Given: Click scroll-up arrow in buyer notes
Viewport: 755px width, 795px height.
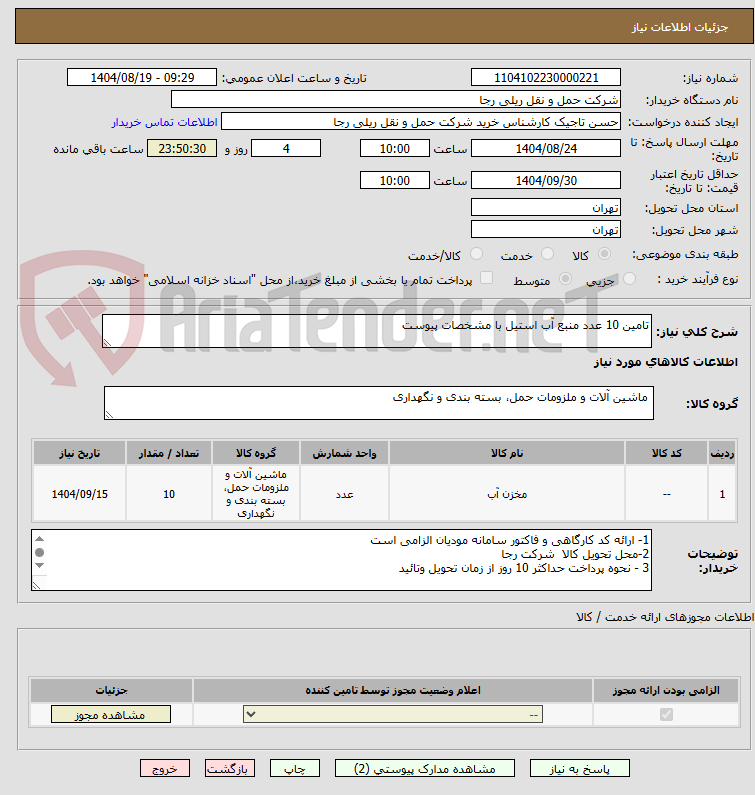Looking at the screenshot, I should point(40,539).
